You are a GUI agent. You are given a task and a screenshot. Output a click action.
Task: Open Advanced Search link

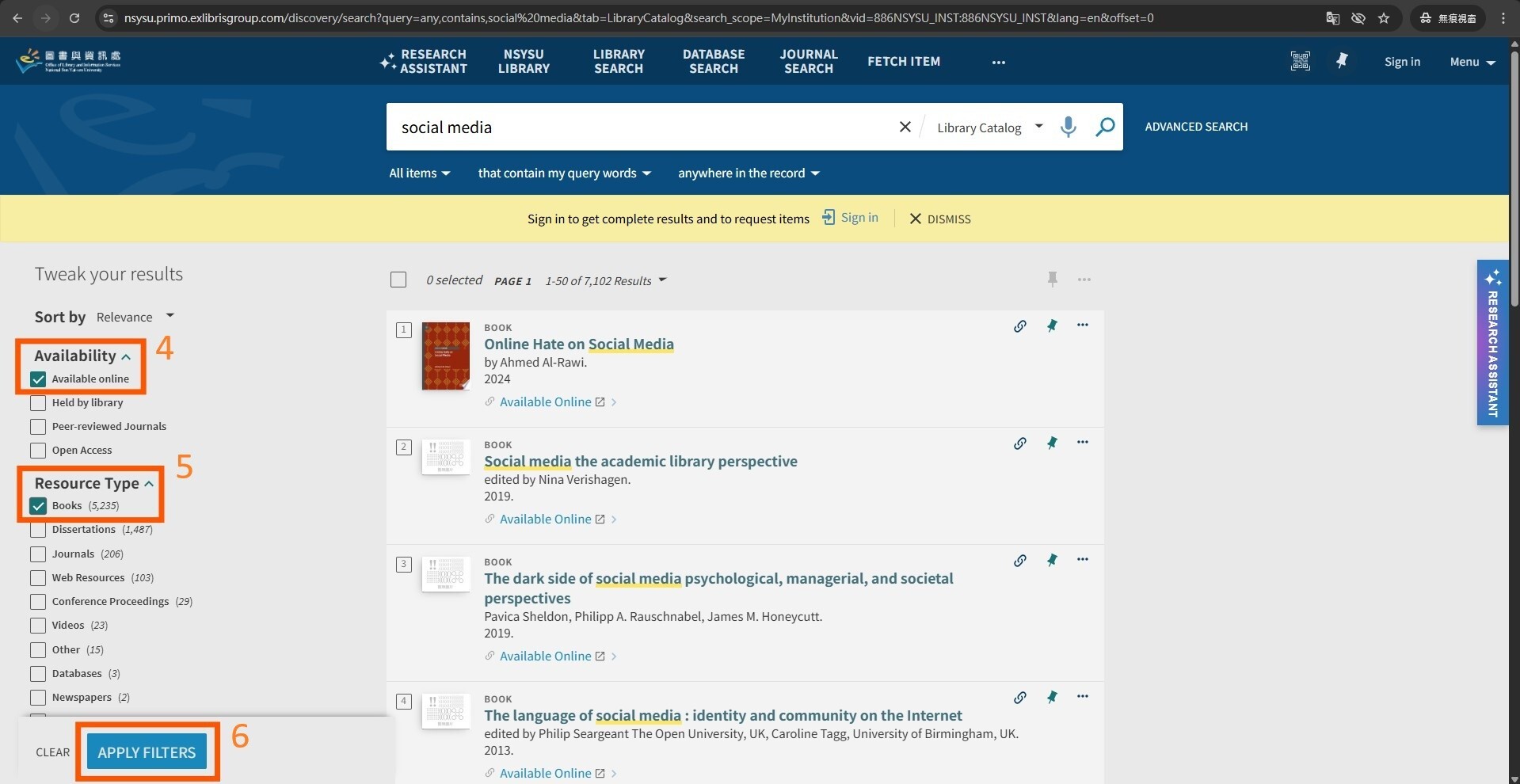[x=1195, y=127]
